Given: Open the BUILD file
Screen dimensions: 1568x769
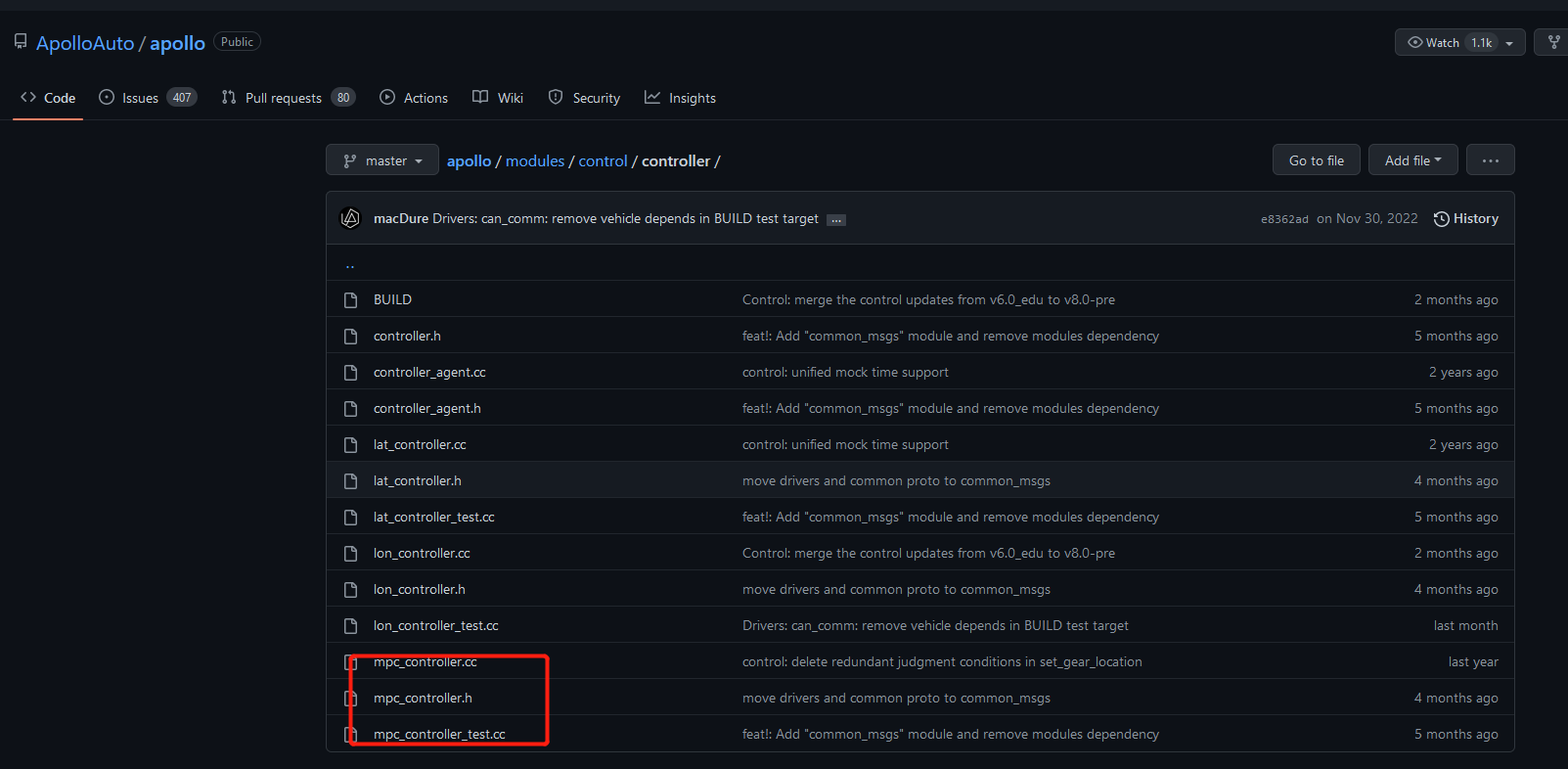Looking at the screenshot, I should [x=392, y=299].
